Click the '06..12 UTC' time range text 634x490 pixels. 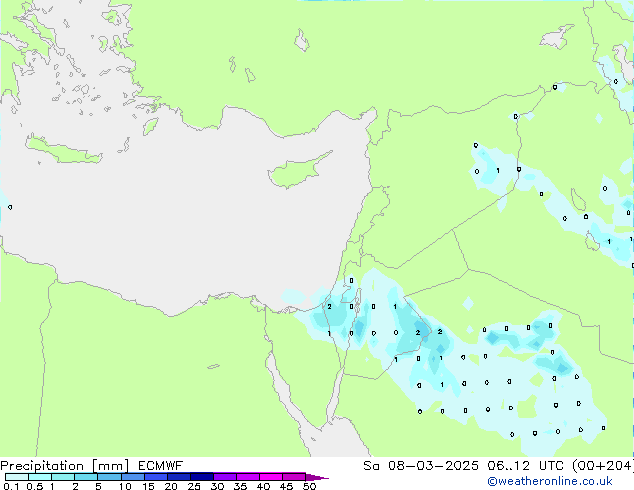[x=526, y=466]
